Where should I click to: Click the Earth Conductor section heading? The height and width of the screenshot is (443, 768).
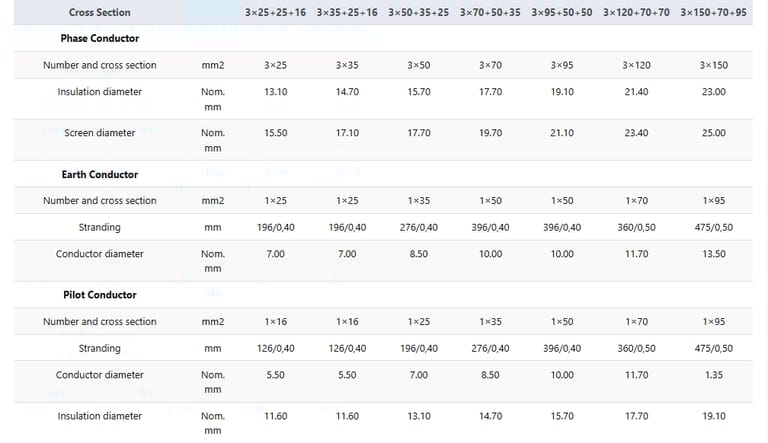(99, 175)
